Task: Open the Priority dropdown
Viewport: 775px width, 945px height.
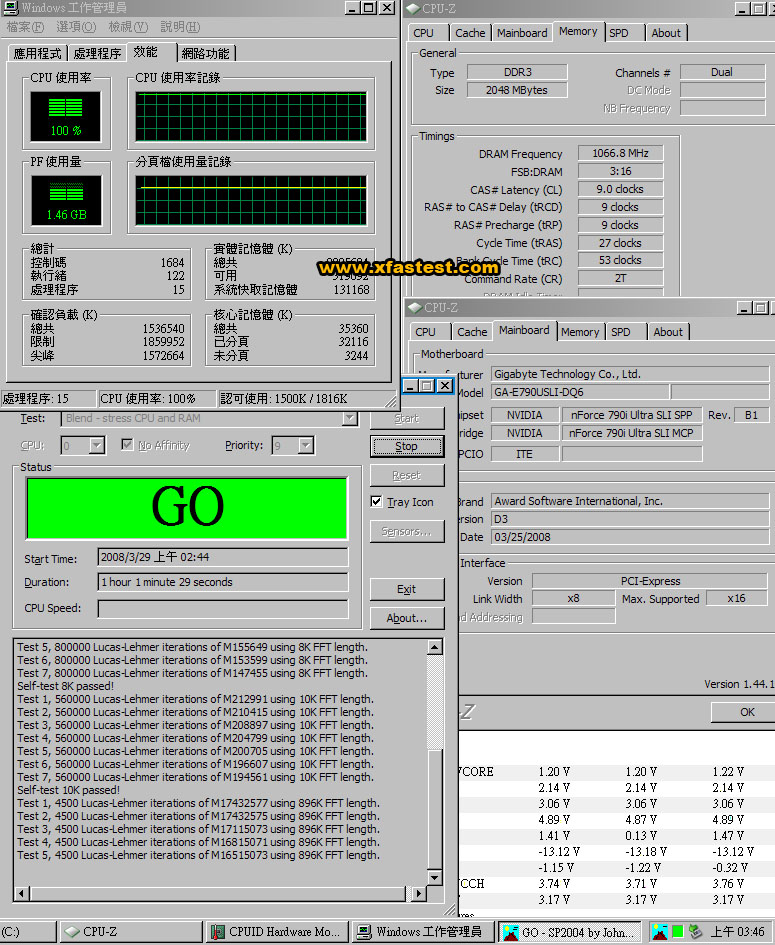Action: click(x=305, y=445)
